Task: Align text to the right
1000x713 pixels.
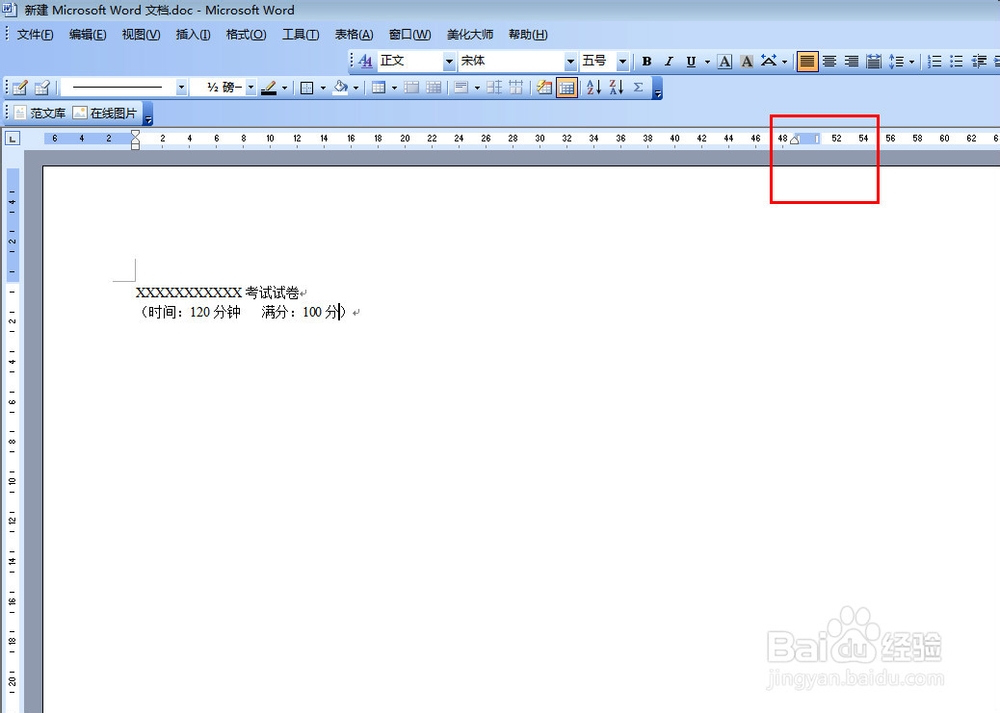Action: [x=851, y=61]
